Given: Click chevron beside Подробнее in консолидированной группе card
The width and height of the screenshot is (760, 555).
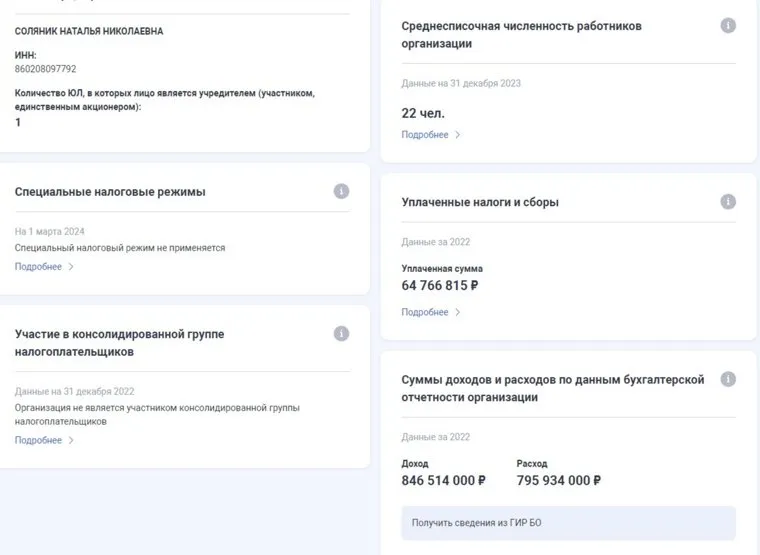Looking at the screenshot, I should point(71,440).
